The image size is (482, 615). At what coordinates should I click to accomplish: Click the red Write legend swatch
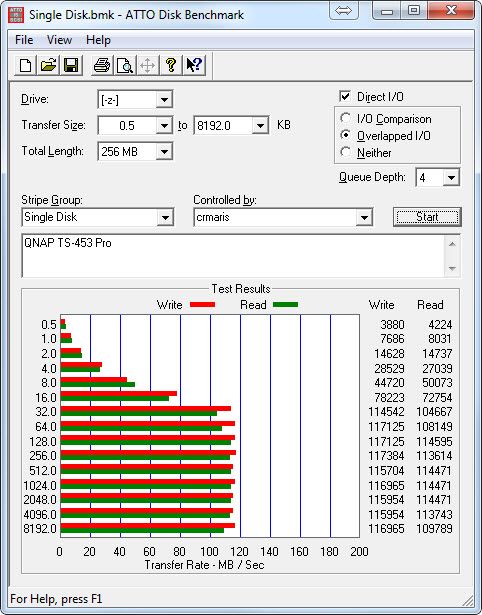coord(202,305)
